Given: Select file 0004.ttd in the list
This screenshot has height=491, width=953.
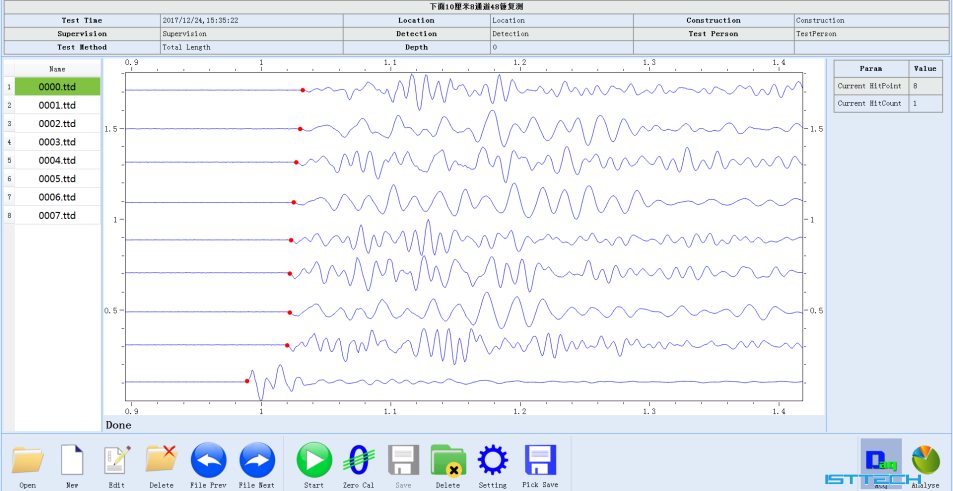Looking at the screenshot, I should tap(57, 160).
